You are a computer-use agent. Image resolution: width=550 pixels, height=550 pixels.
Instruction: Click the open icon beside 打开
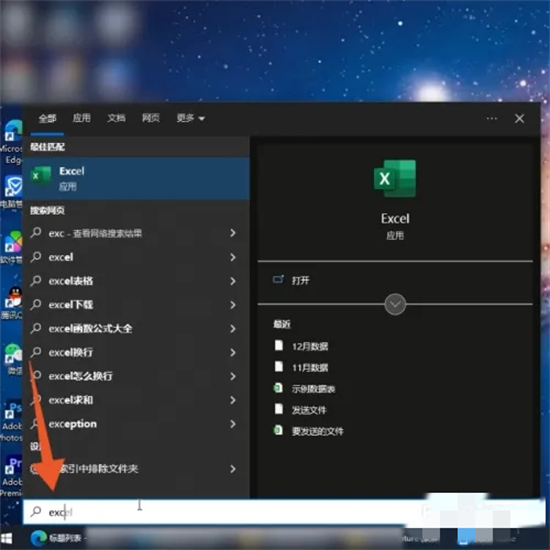coord(278,280)
